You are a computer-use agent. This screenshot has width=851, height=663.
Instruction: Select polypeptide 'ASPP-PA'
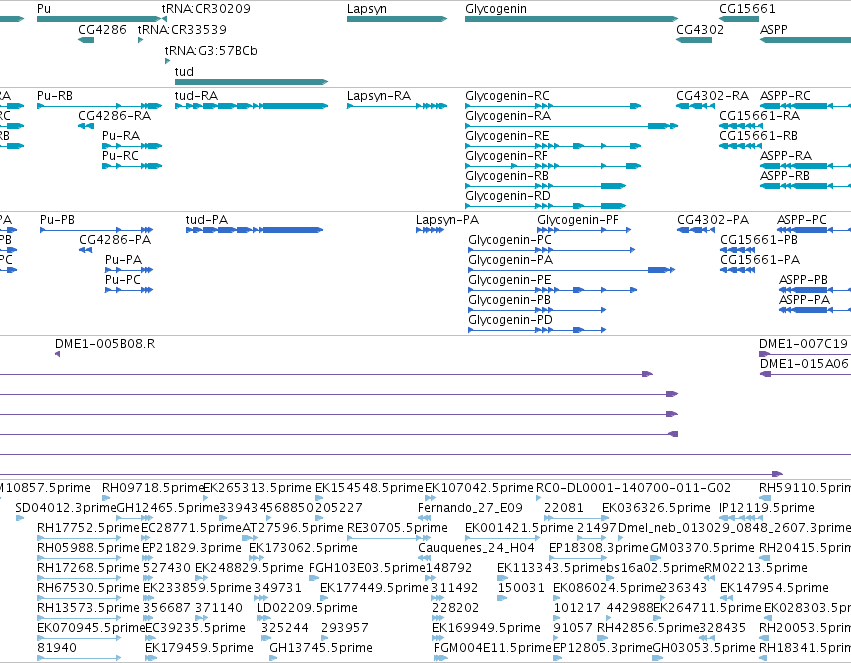[804, 301]
